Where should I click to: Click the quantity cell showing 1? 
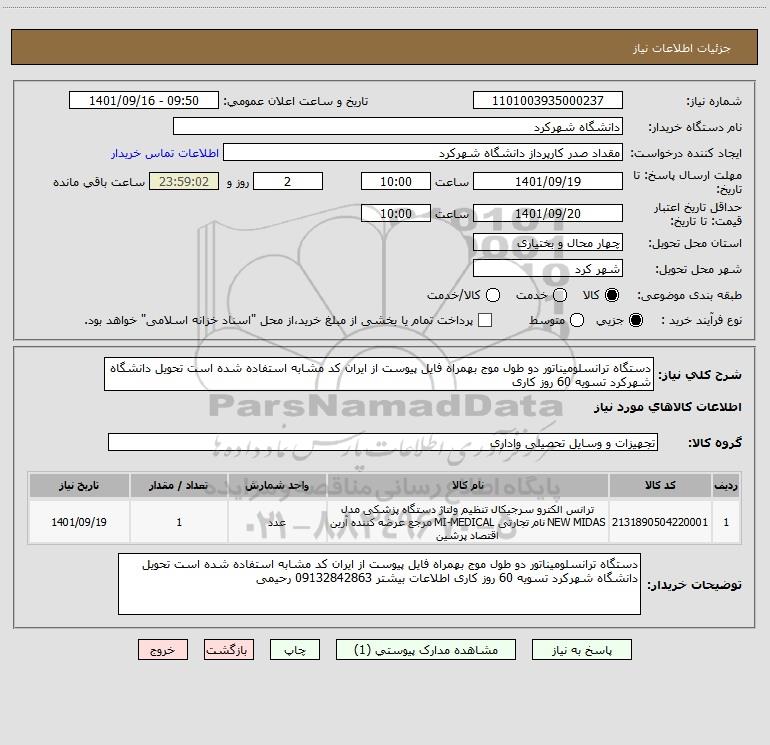[x=179, y=522]
